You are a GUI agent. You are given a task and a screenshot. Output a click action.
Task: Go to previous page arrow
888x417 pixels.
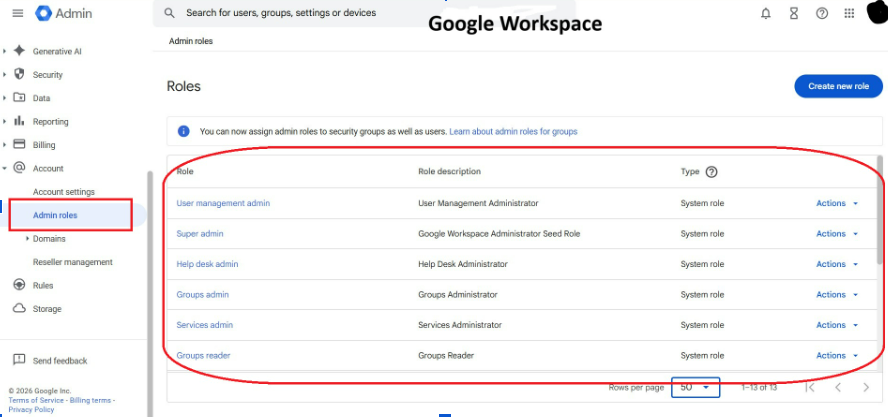(x=838, y=388)
